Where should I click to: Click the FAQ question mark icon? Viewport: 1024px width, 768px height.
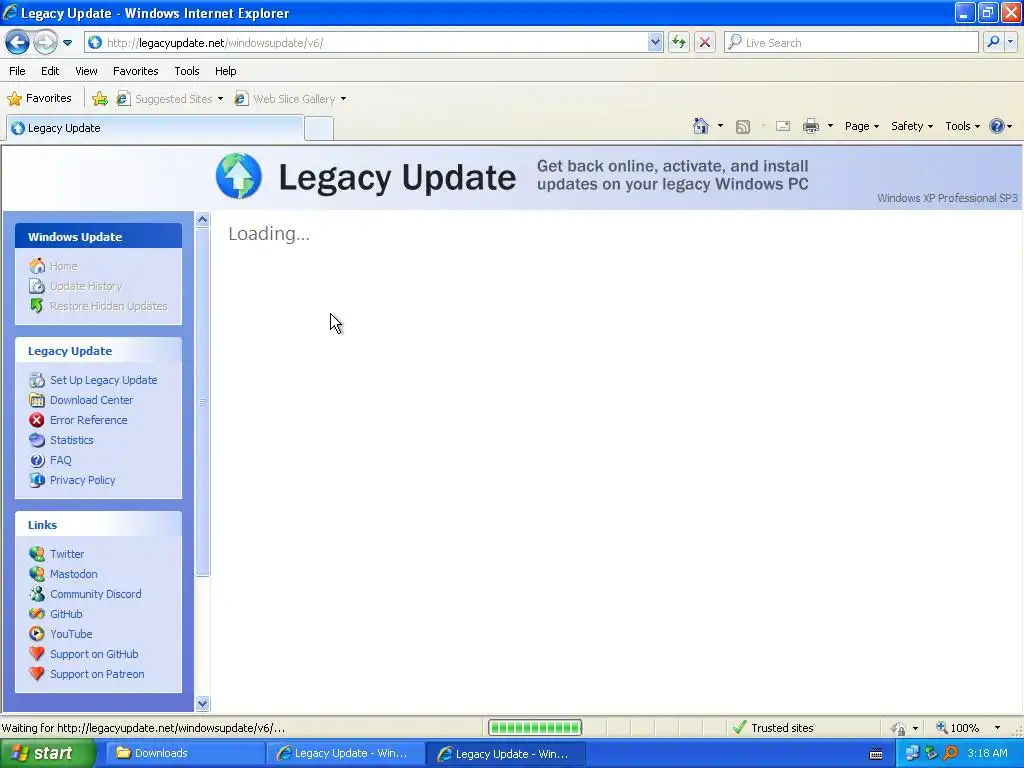37,460
